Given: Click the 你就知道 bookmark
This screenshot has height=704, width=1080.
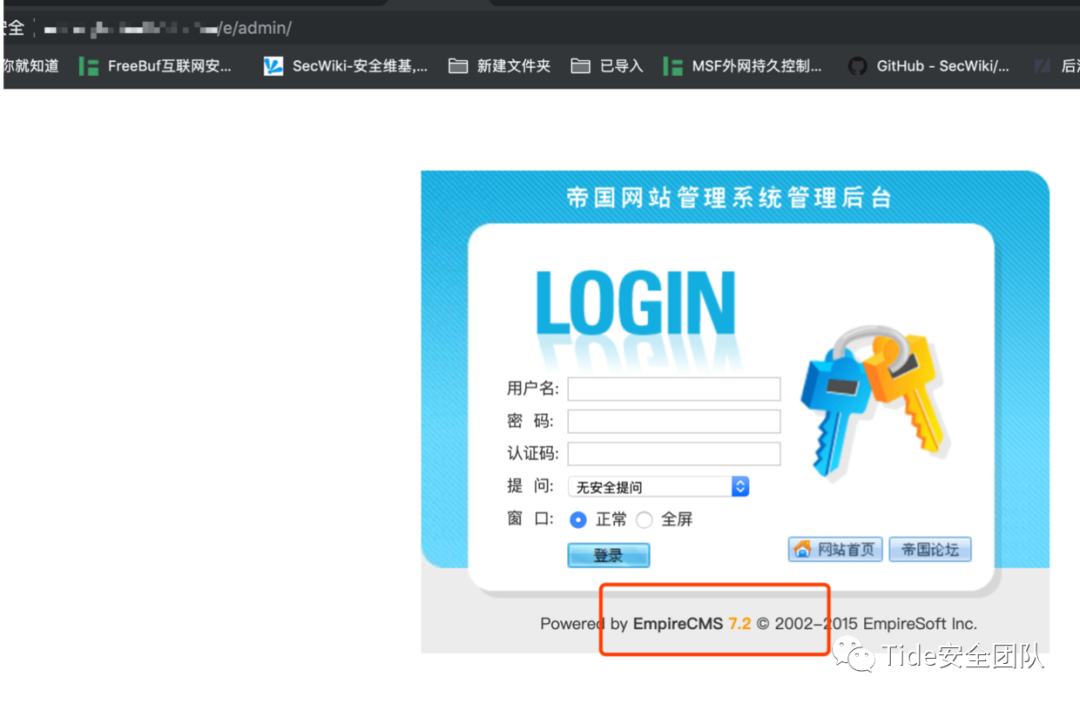Looking at the screenshot, I should coord(31,66).
